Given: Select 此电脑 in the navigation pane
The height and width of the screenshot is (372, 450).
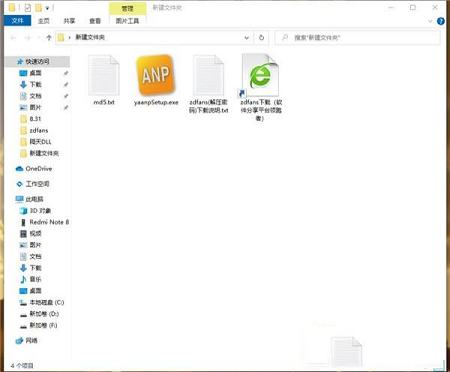Looking at the screenshot, I should click(x=34, y=199).
